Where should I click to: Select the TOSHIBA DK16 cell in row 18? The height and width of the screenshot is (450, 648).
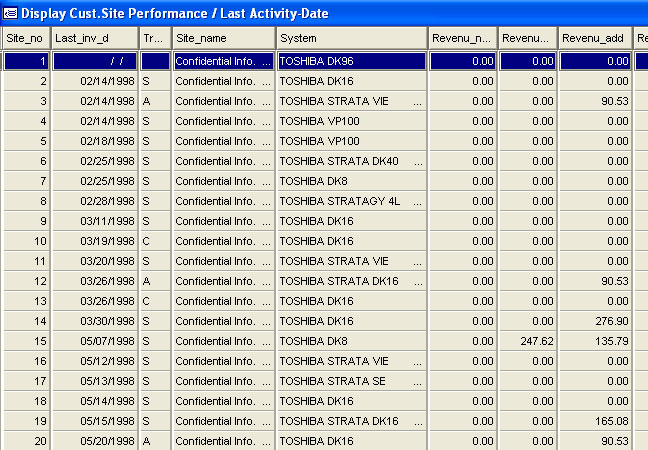352,401
